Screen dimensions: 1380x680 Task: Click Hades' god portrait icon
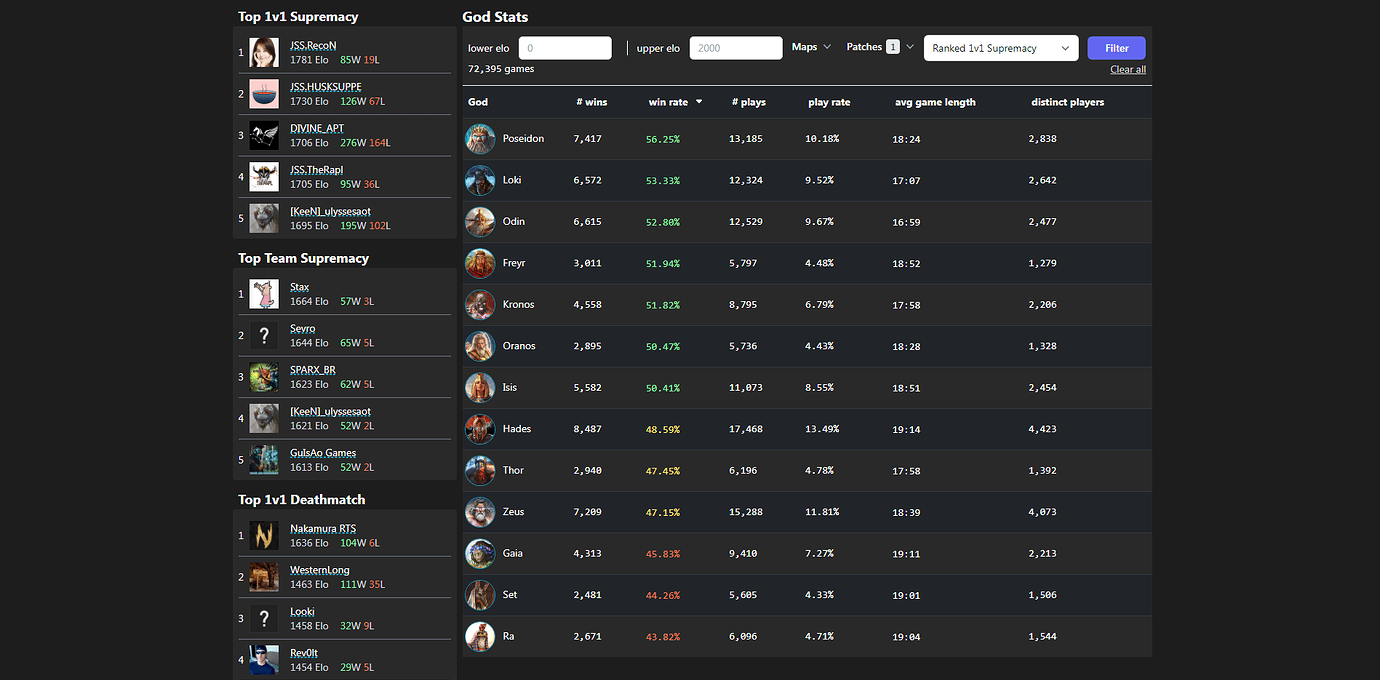[480, 429]
